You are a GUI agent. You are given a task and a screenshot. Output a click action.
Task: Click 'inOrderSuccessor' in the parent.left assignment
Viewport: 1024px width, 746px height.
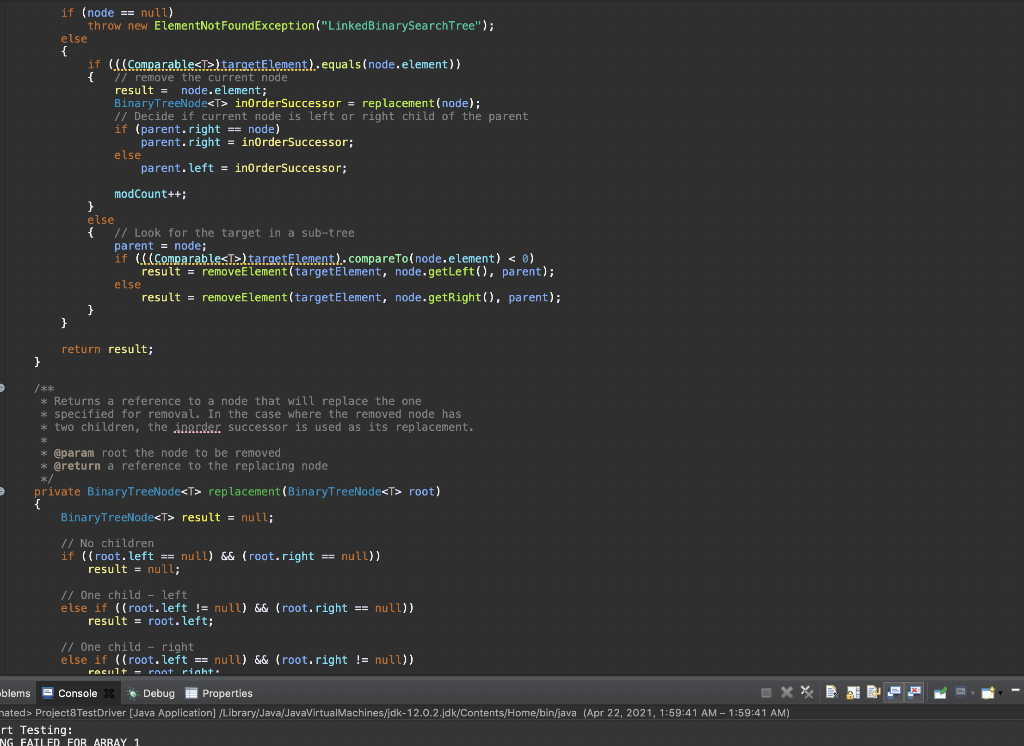click(287, 168)
